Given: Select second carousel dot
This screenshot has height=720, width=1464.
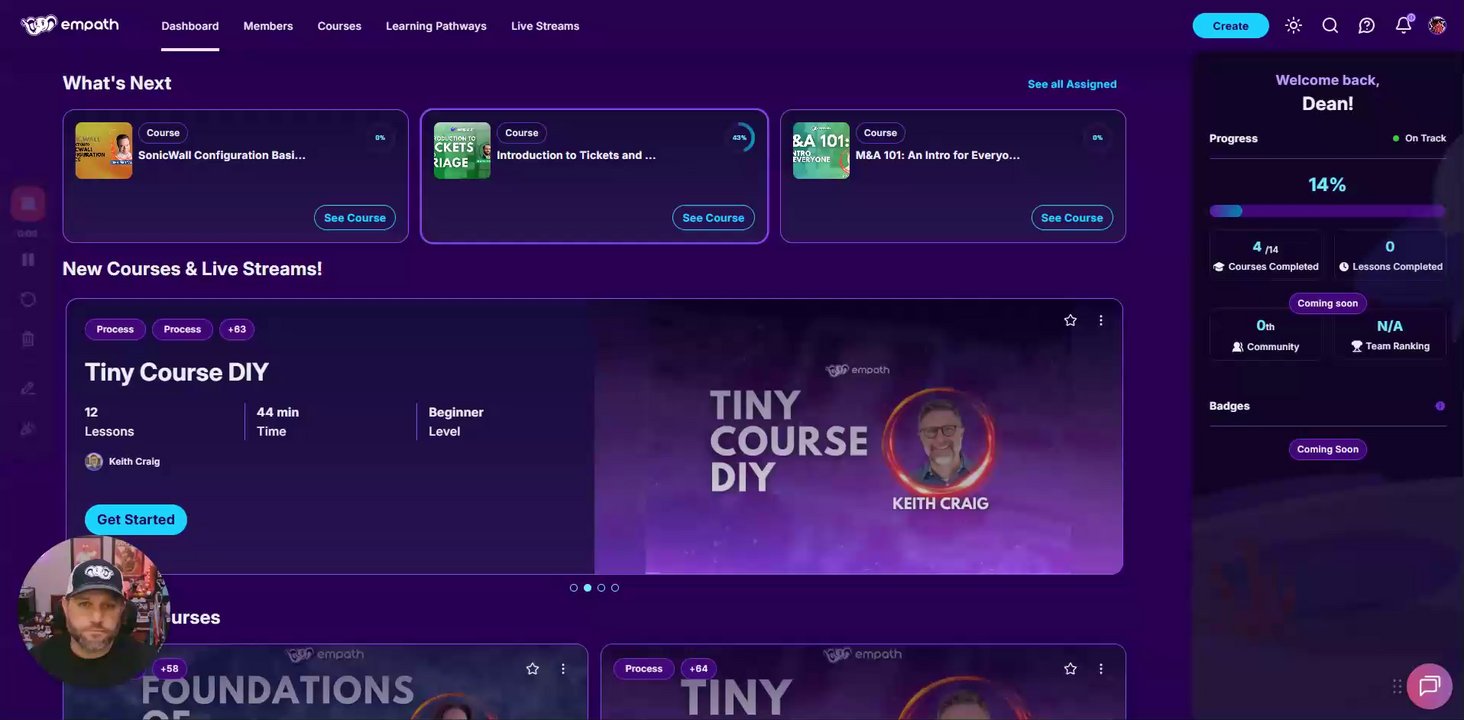Looking at the screenshot, I should [x=587, y=588].
